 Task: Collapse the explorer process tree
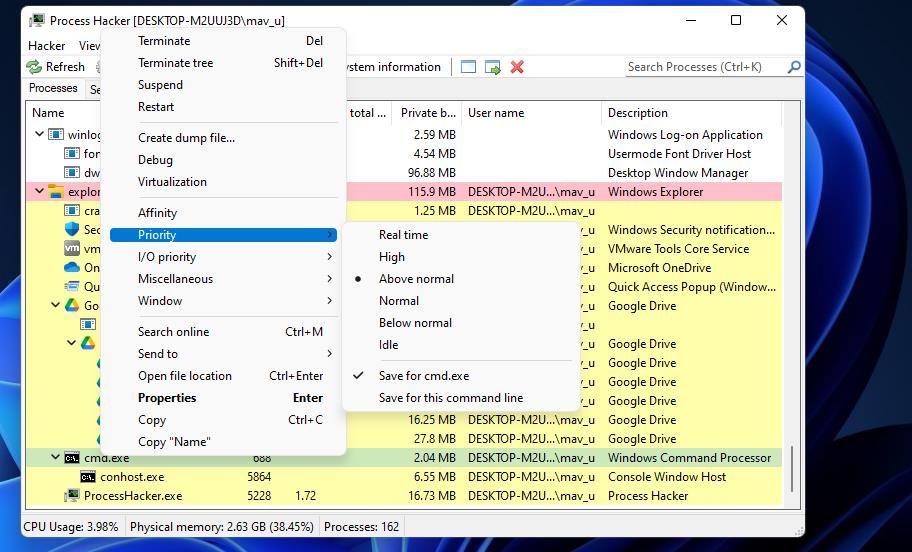tap(40, 191)
